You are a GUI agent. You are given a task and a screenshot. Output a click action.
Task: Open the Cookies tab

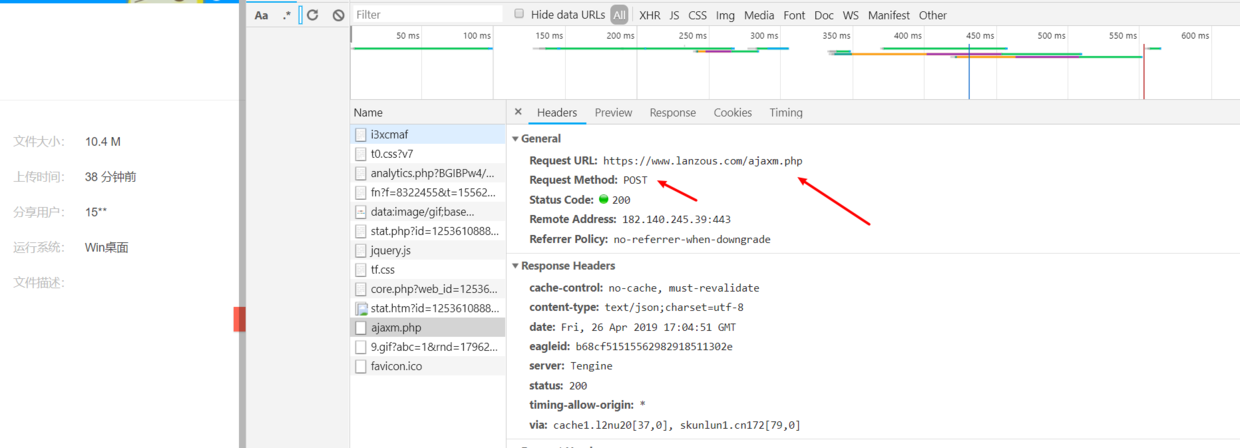[733, 112]
